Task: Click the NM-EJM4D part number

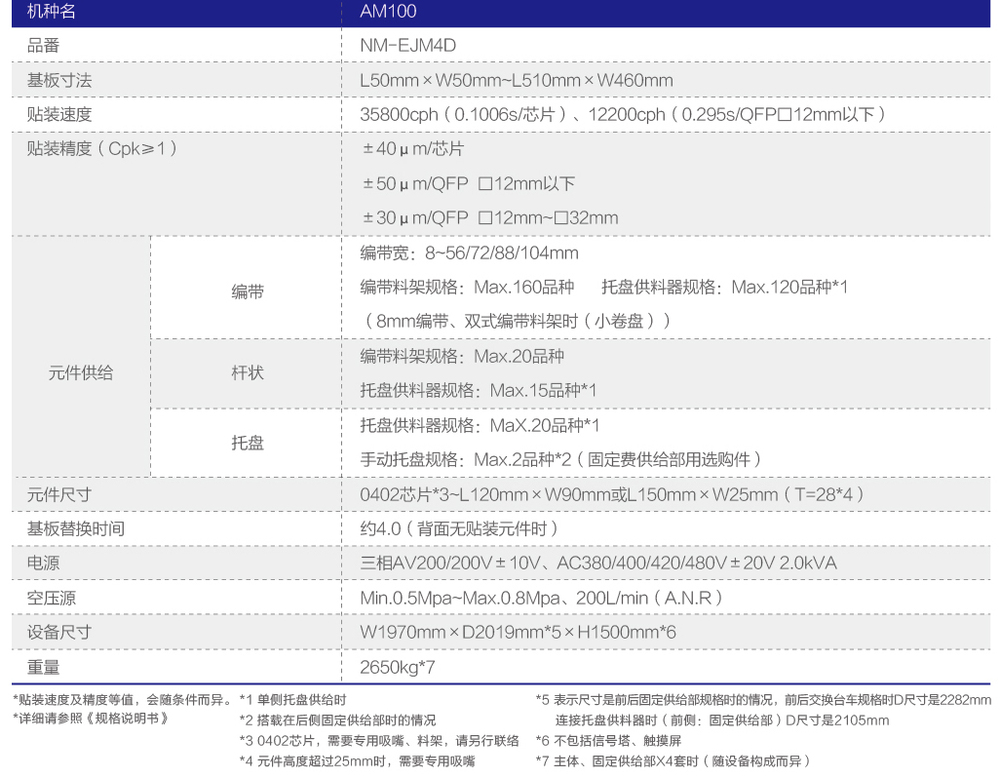Action: (408, 46)
